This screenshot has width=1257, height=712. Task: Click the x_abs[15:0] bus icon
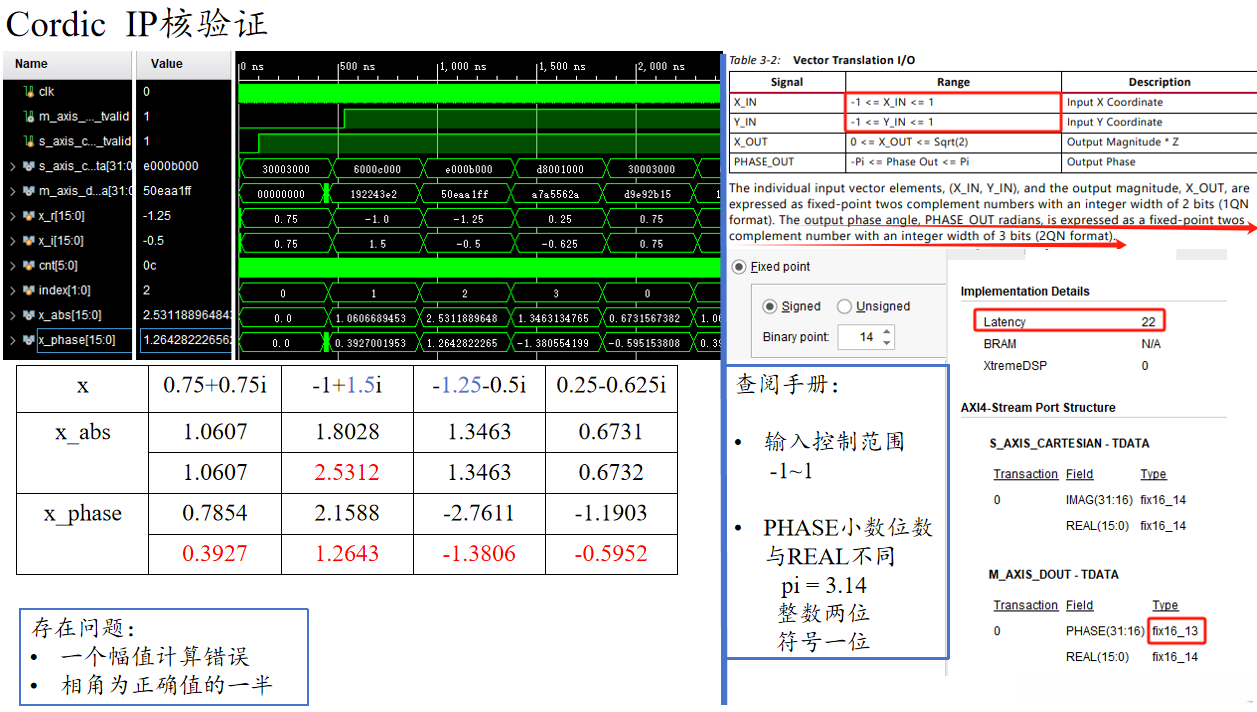tap(27, 315)
